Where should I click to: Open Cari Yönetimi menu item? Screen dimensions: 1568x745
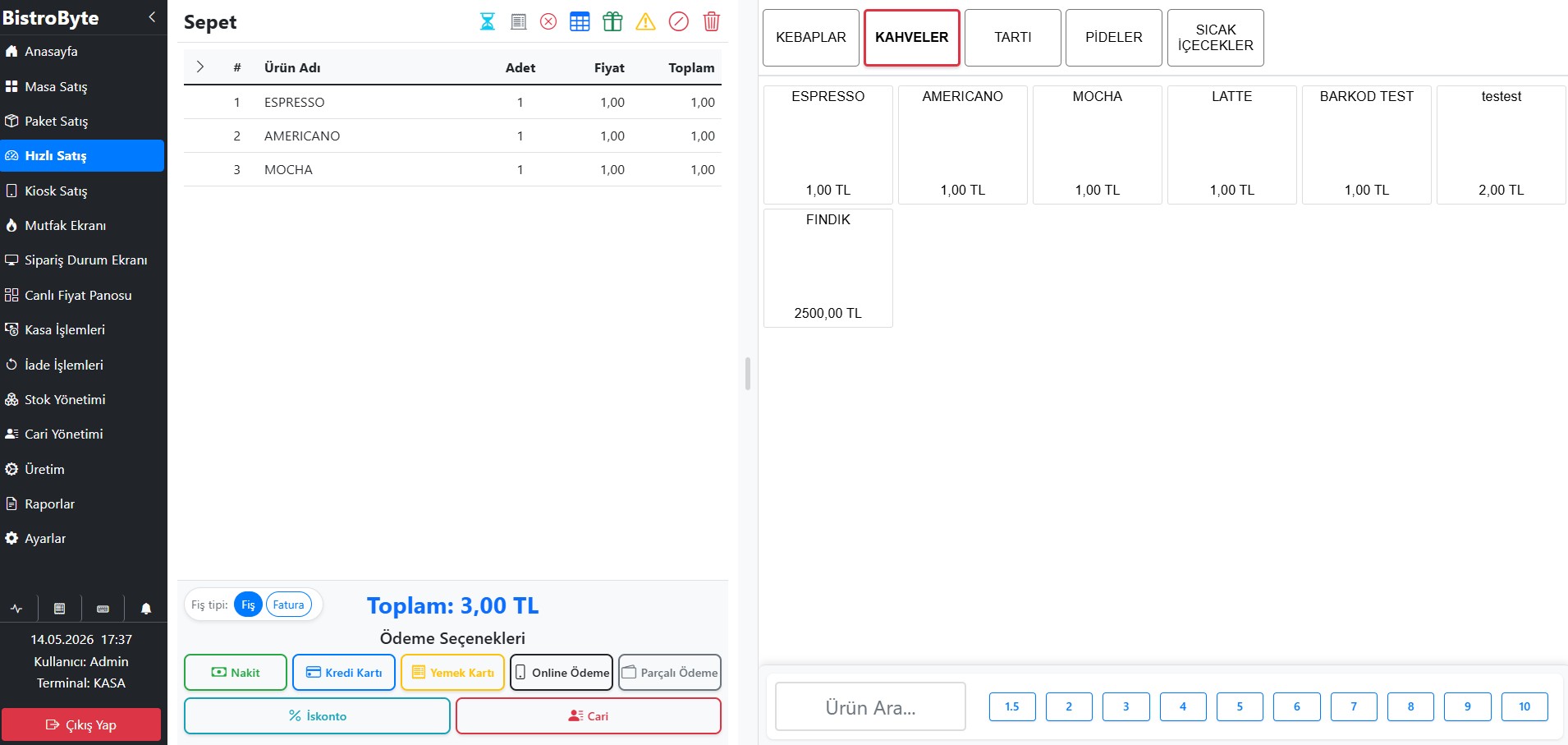(x=82, y=434)
